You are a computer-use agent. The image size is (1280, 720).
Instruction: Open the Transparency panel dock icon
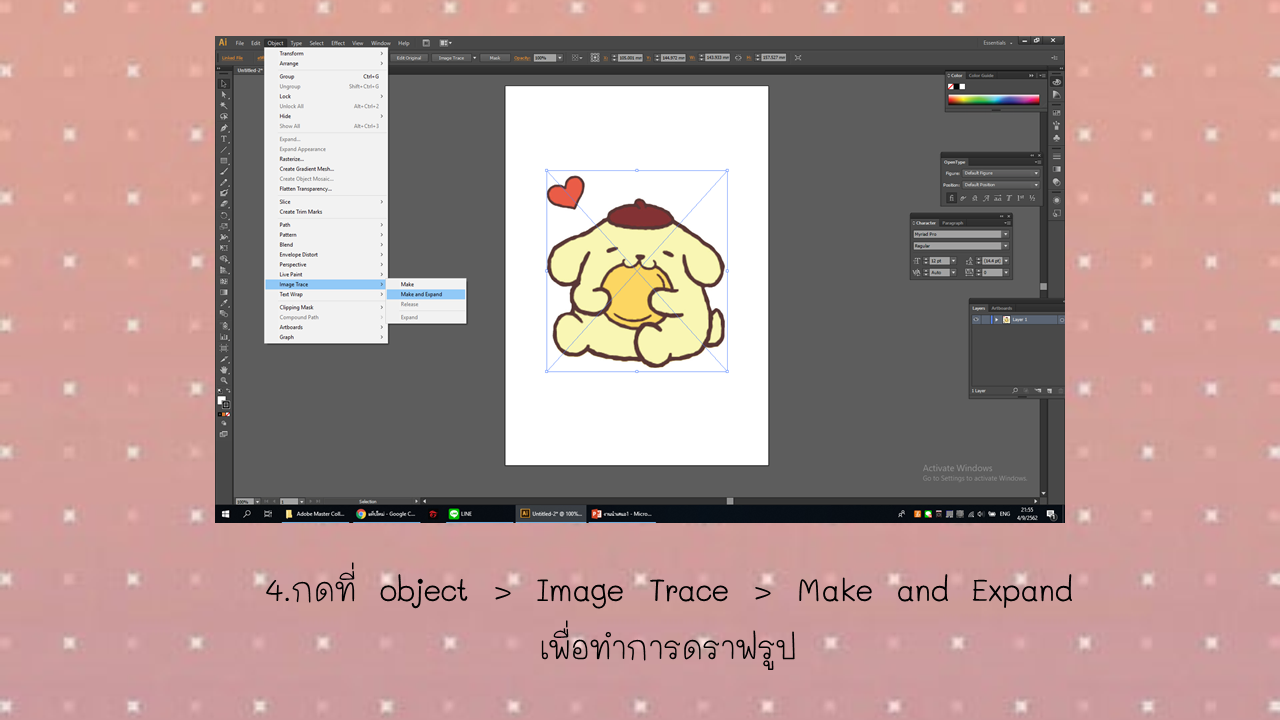click(x=1057, y=181)
